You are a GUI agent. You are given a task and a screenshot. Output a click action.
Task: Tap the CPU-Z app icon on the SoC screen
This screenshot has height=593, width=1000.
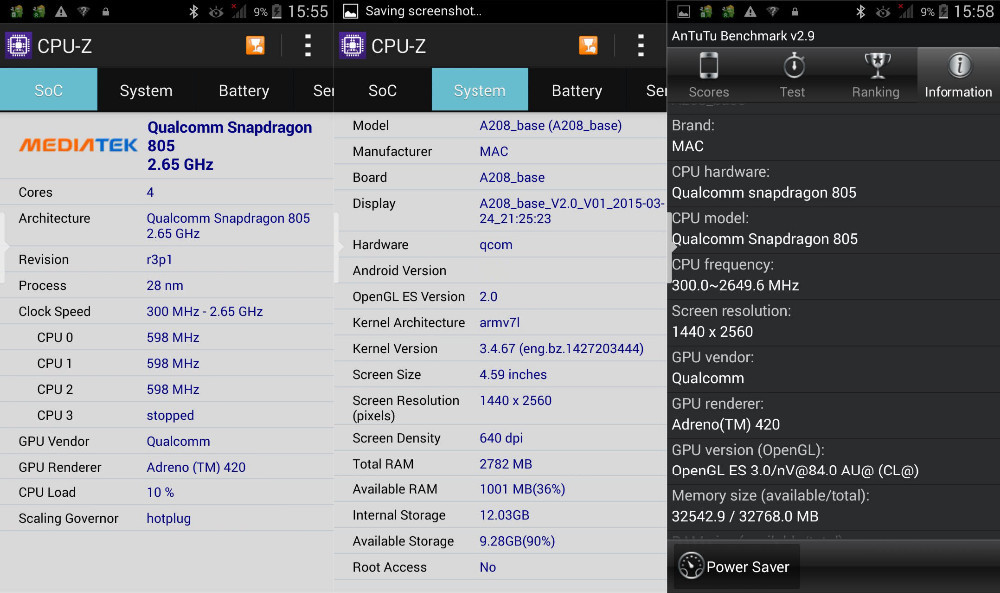[x=18, y=46]
